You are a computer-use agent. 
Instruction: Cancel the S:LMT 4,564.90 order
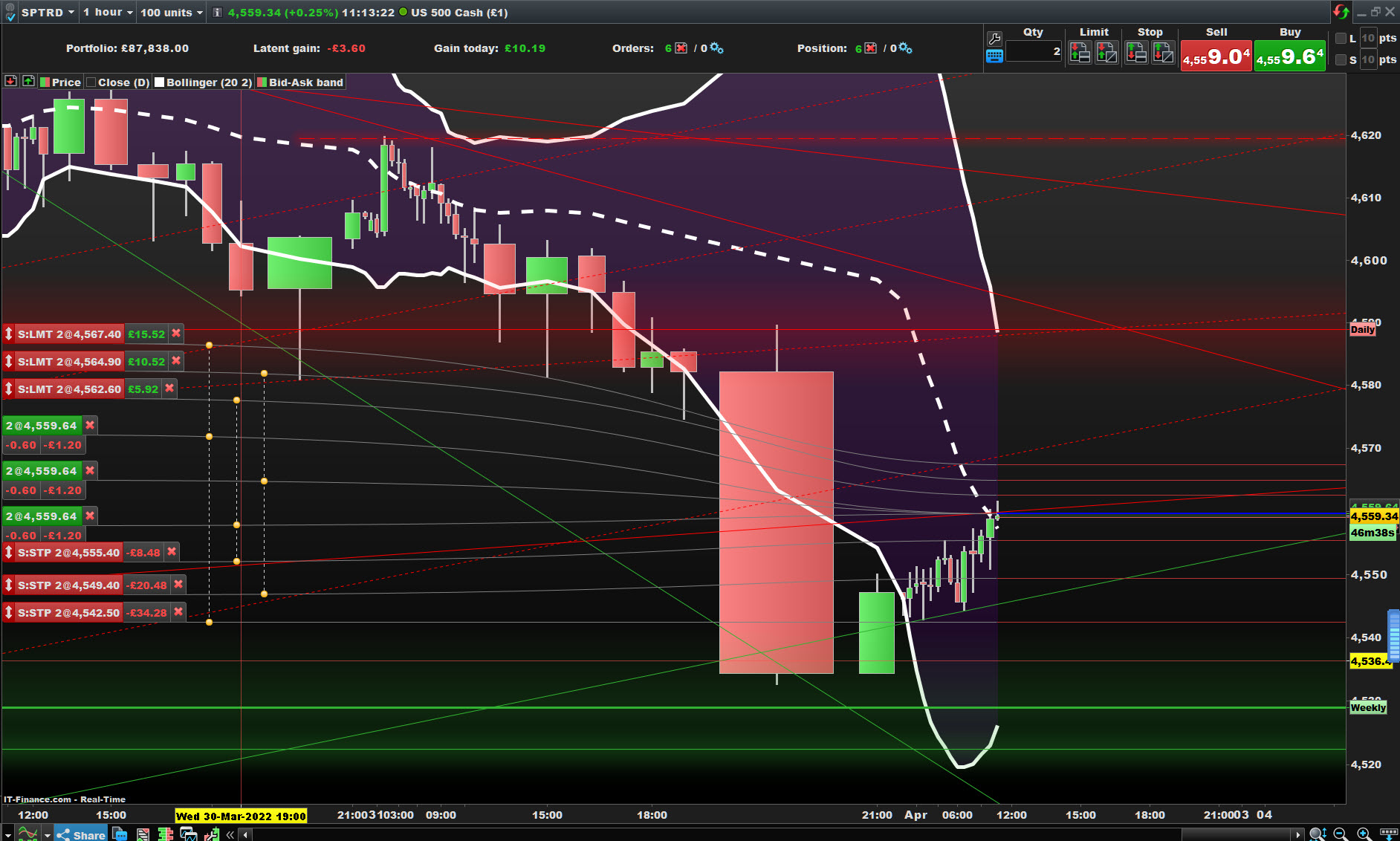176,361
